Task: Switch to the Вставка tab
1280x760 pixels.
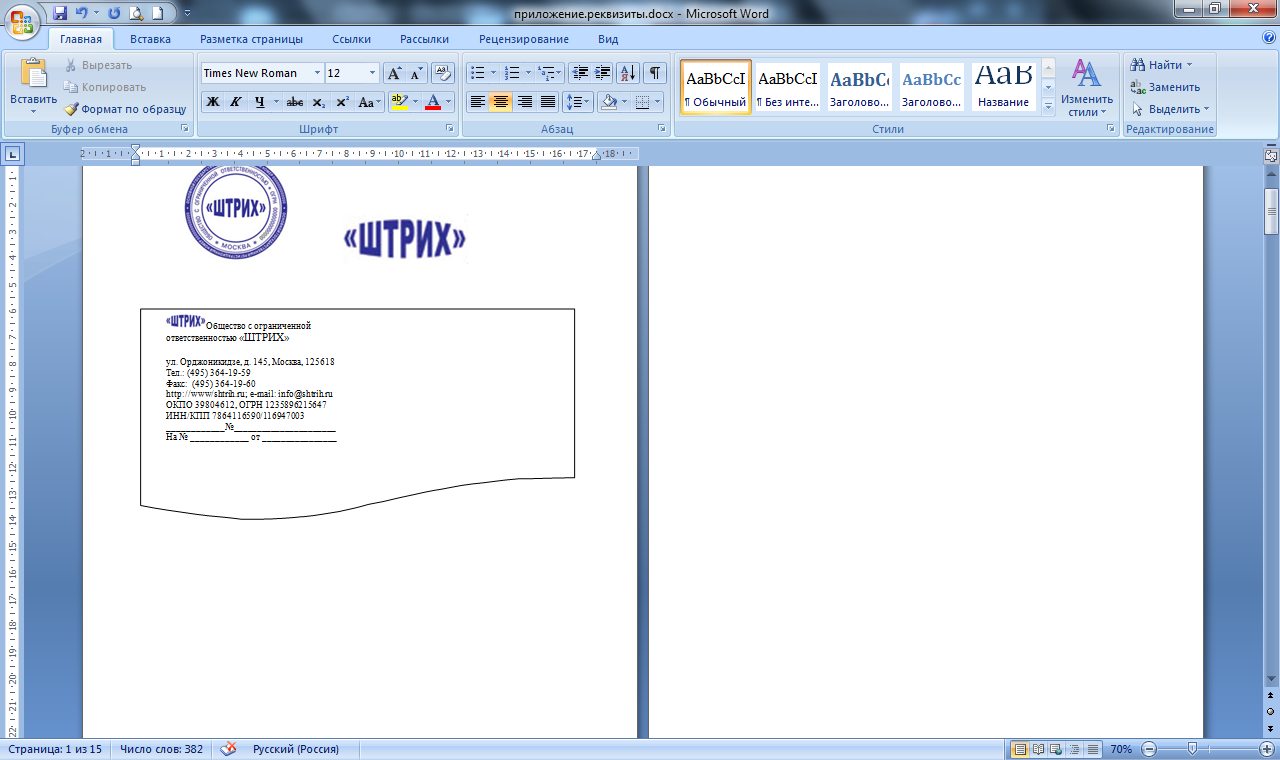Action: [150, 39]
